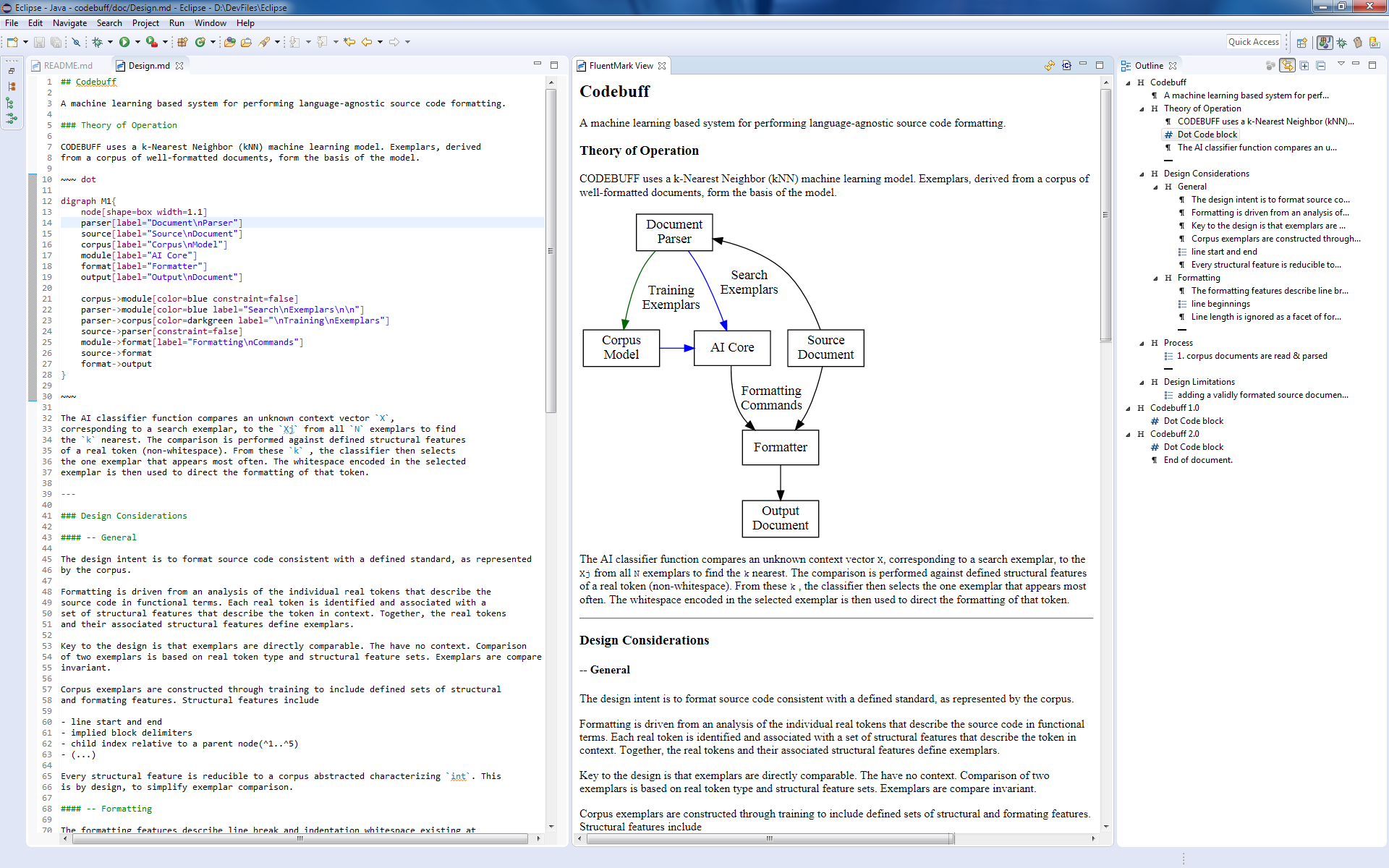Select End of document outline item

pos(1197,460)
